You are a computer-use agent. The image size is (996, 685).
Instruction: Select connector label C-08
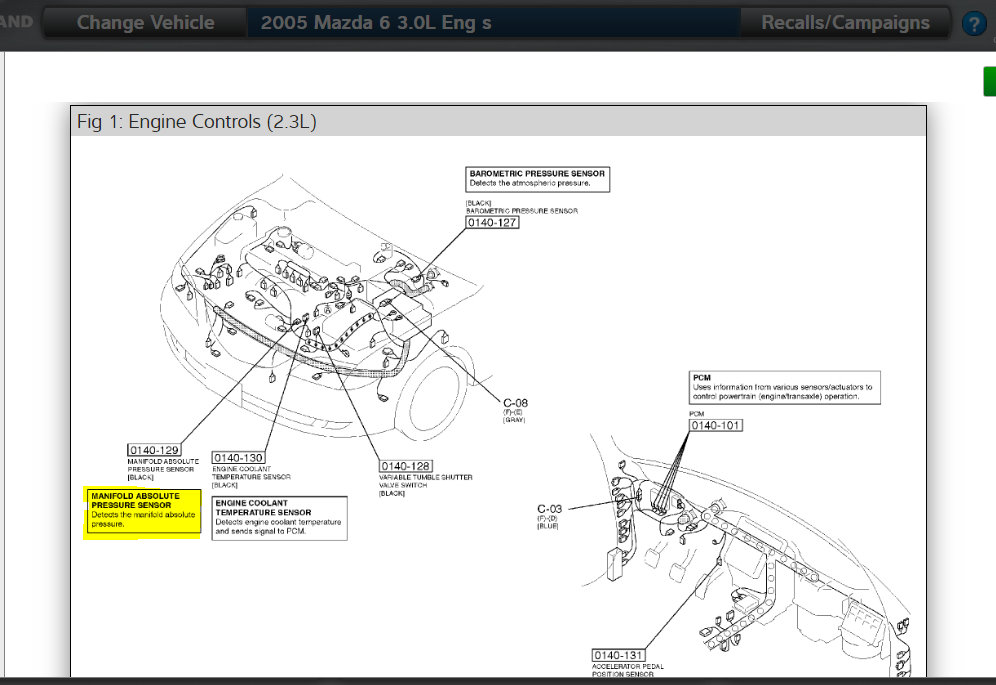(515, 403)
